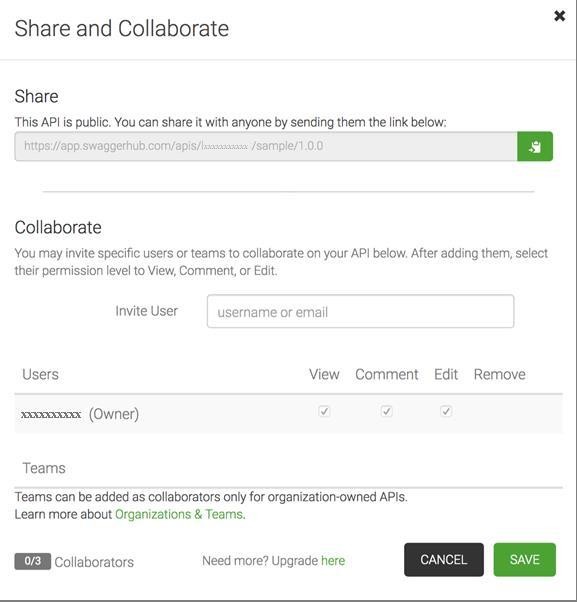
Task: Click the Teams section header
Action: pos(44,468)
